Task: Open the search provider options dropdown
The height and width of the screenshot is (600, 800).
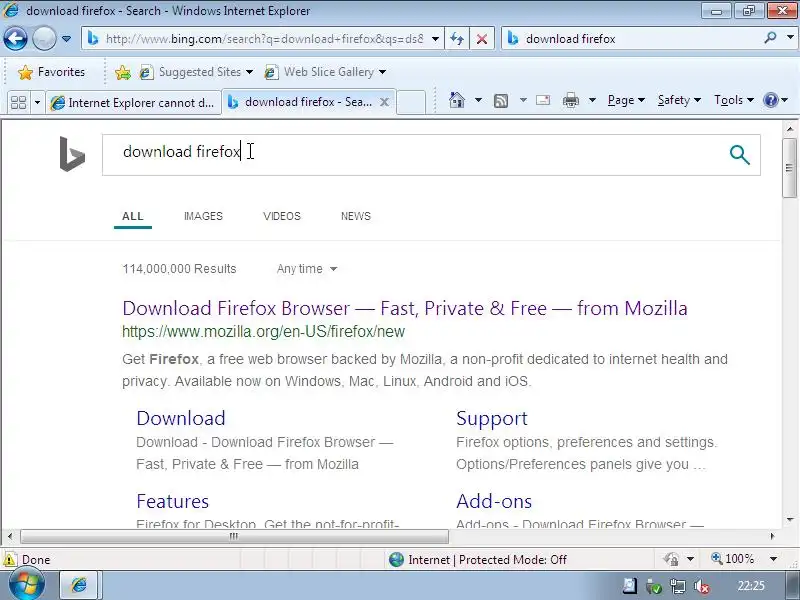Action: click(x=790, y=38)
